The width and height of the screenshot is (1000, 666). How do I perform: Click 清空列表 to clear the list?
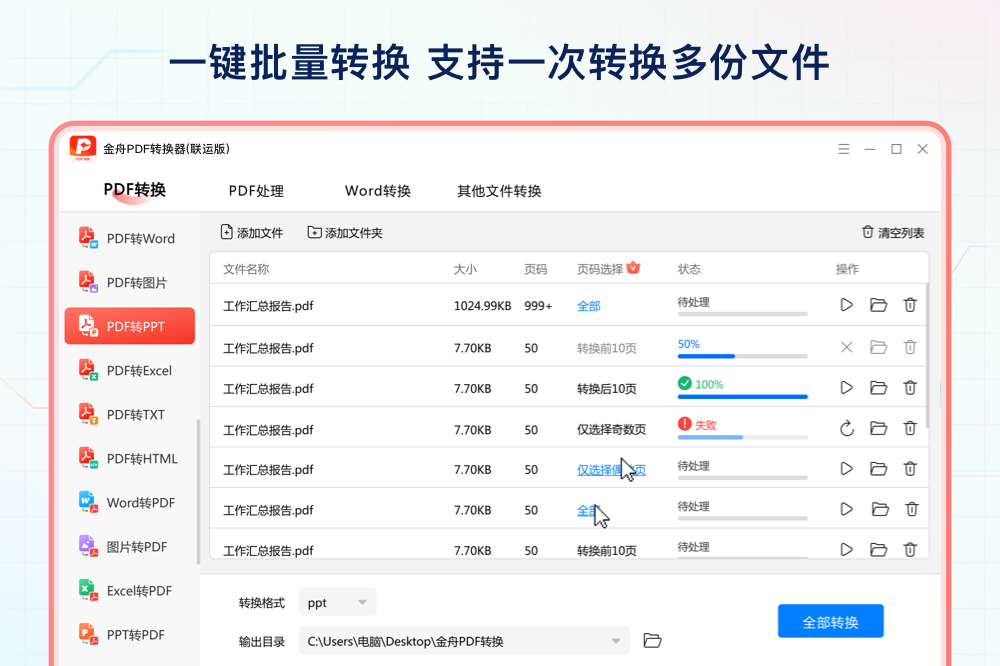point(893,233)
